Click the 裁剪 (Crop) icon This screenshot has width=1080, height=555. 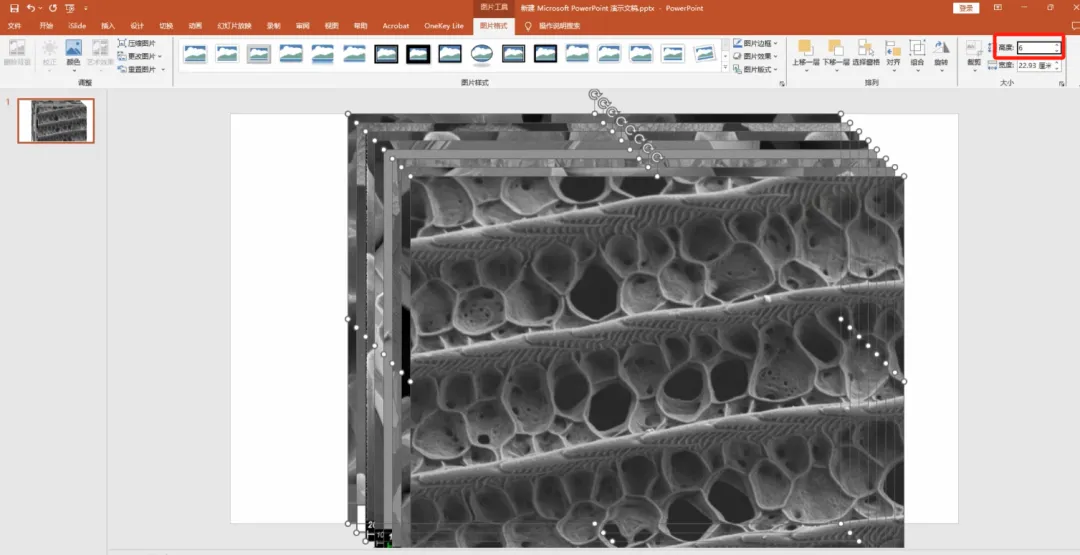click(x=973, y=48)
